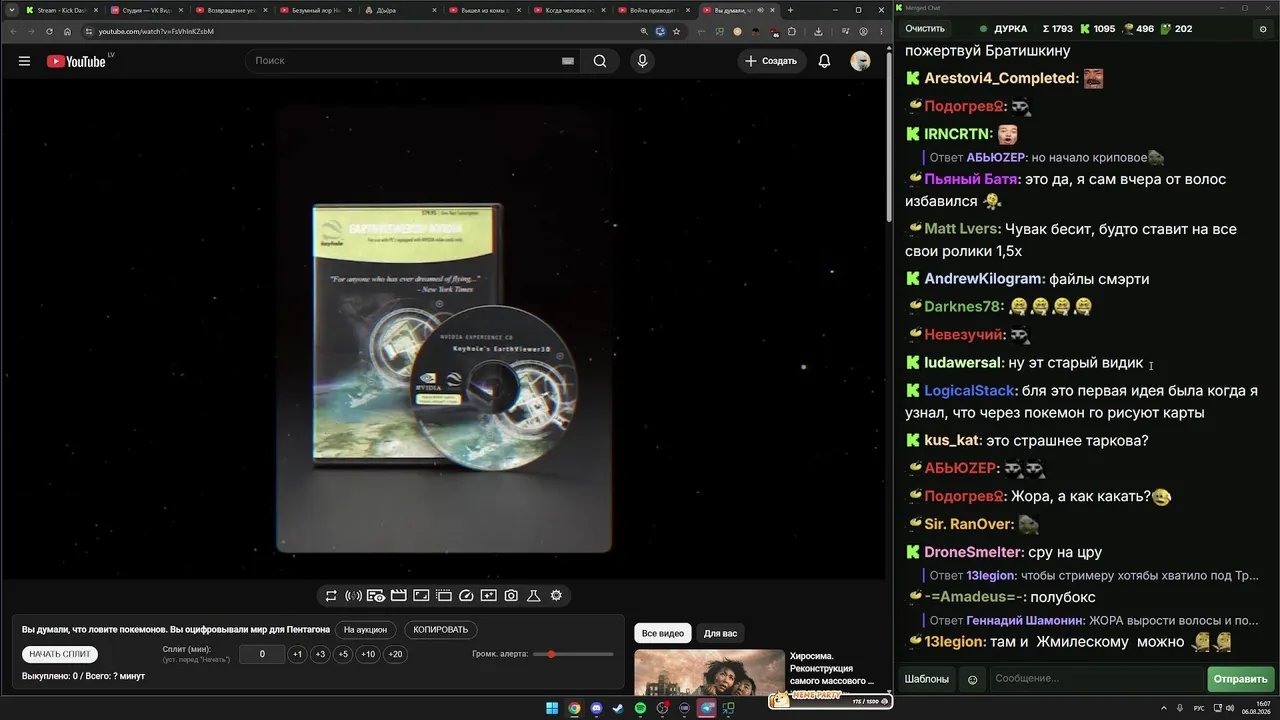Start voice search with the microphone icon
Screen dimensions: 1280x720
tap(642, 61)
